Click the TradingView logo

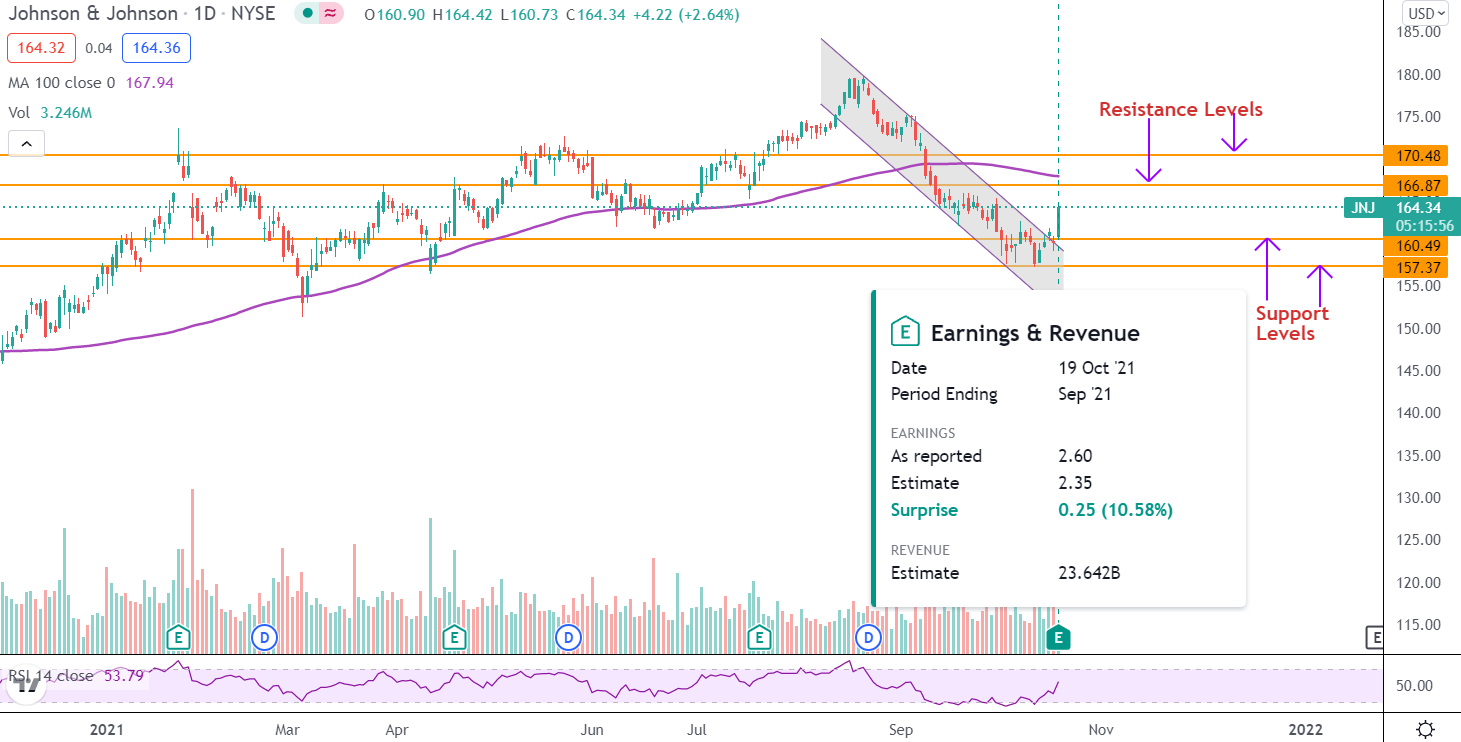tap(27, 684)
